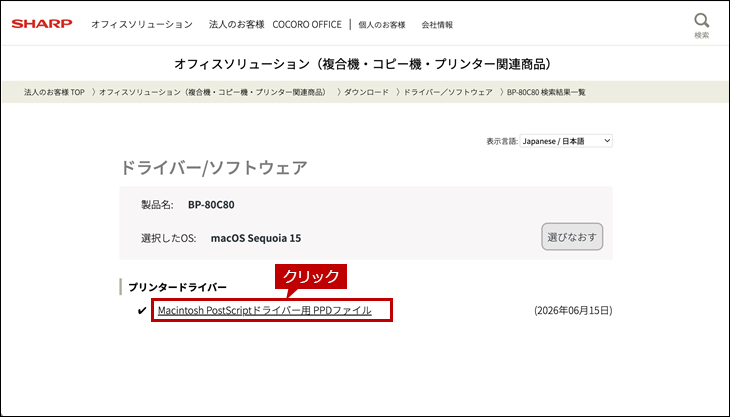Viewport: 730px width, 417px height.
Task: Open 個人のお客様 navigation link
Action: tap(382, 25)
